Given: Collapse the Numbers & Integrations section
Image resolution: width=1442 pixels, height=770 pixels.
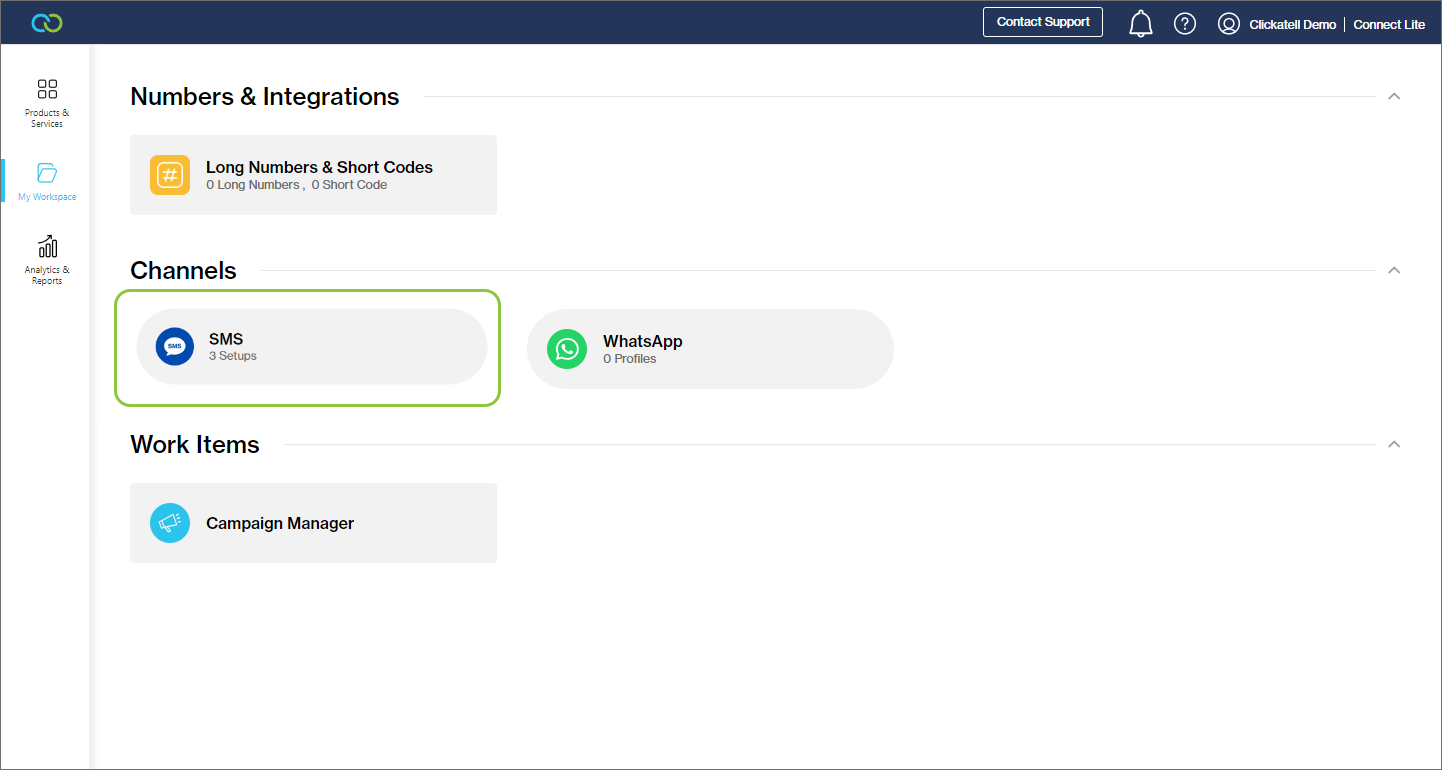Looking at the screenshot, I should coord(1394,97).
